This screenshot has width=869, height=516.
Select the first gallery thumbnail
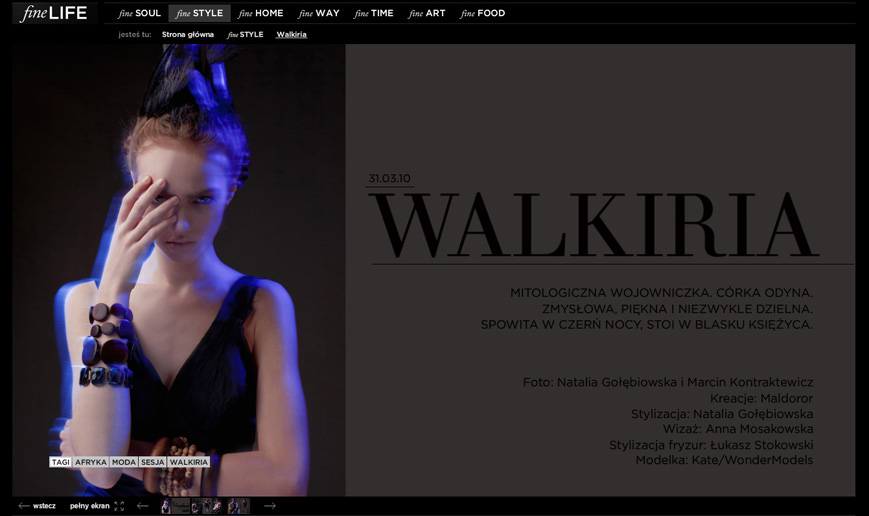[166, 506]
